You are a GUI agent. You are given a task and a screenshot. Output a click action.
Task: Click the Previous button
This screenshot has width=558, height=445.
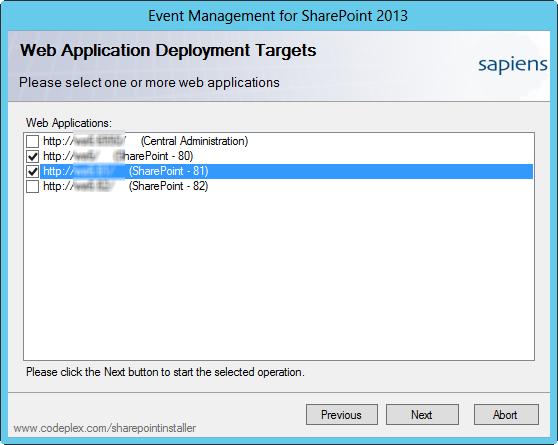(x=342, y=414)
